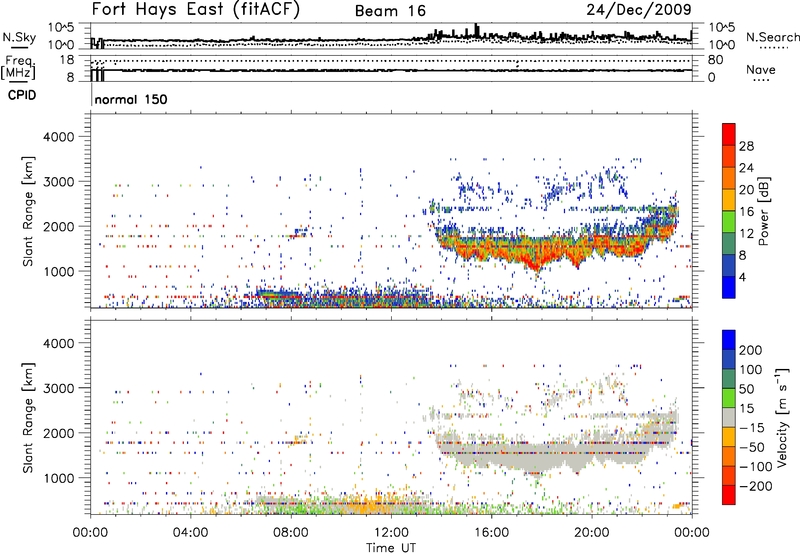Select the "N.Search" legend label
Image resolution: width=800 pixels, height=554 pixels.
pos(772,37)
